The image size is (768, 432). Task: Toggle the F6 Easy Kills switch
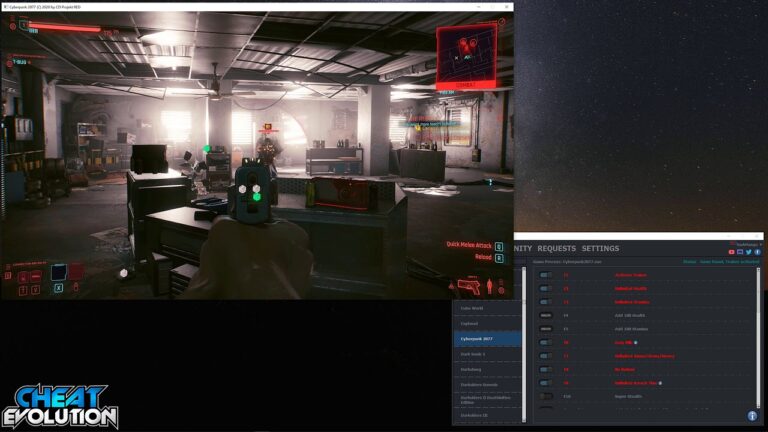(546, 342)
